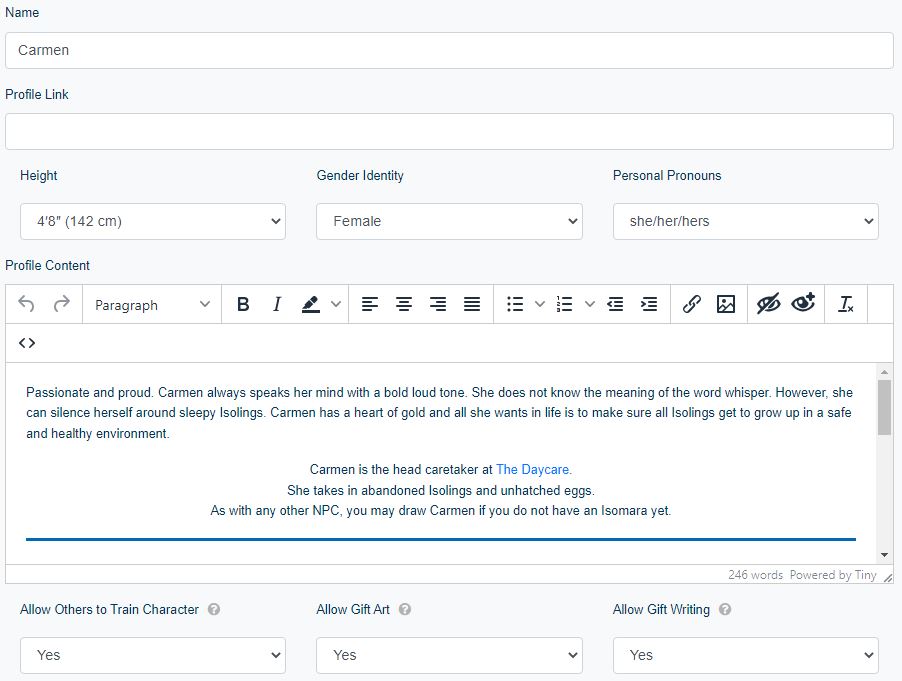The height and width of the screenshot is (681, 902).
Task: Click the crossed-out eye spoiler icon
Action: (x=768, y=305)
